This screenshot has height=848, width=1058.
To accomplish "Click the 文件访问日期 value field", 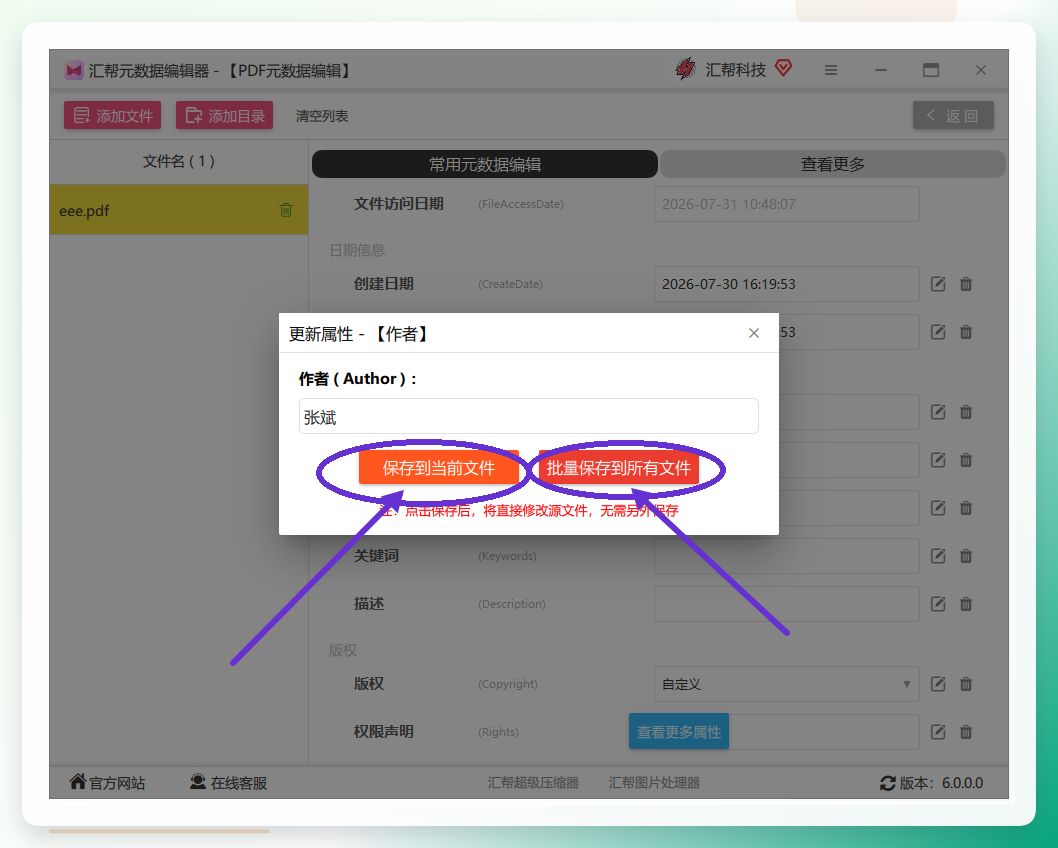I will tap(786, 204).
